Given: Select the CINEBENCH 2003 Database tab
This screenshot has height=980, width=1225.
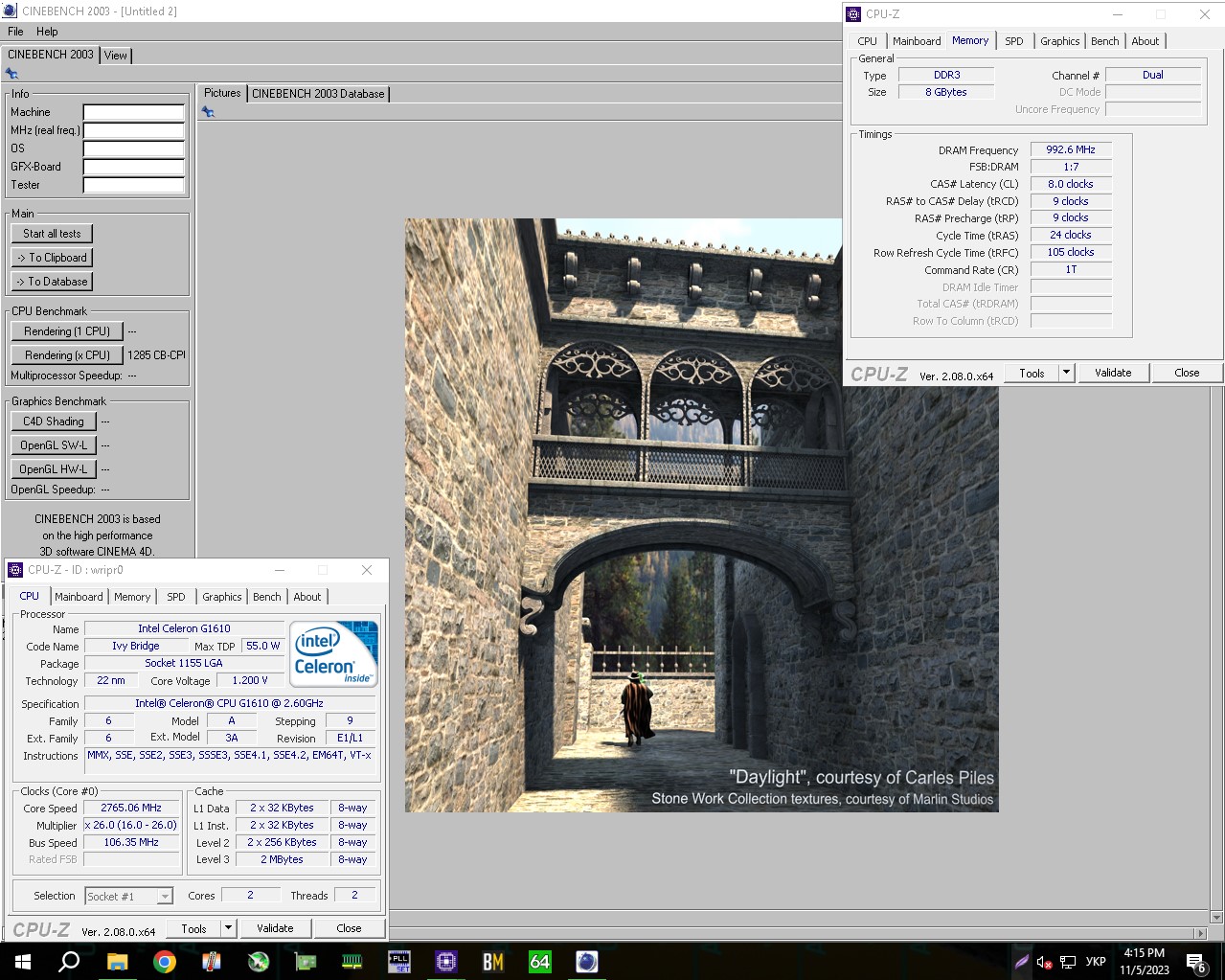Looking at the screenshot, I should [318, 94].
